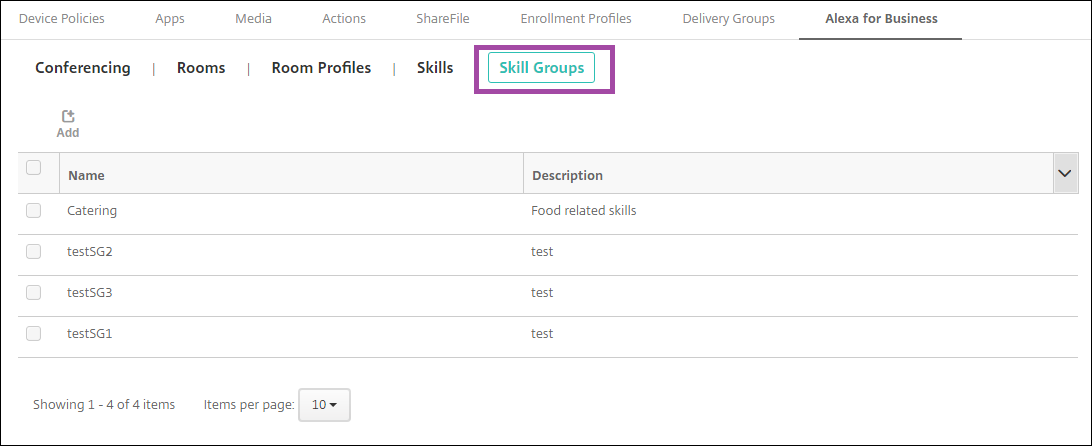Check the Catering row checkbox
The height and width of the screenshot is (446, 1092).
point(34,211)
